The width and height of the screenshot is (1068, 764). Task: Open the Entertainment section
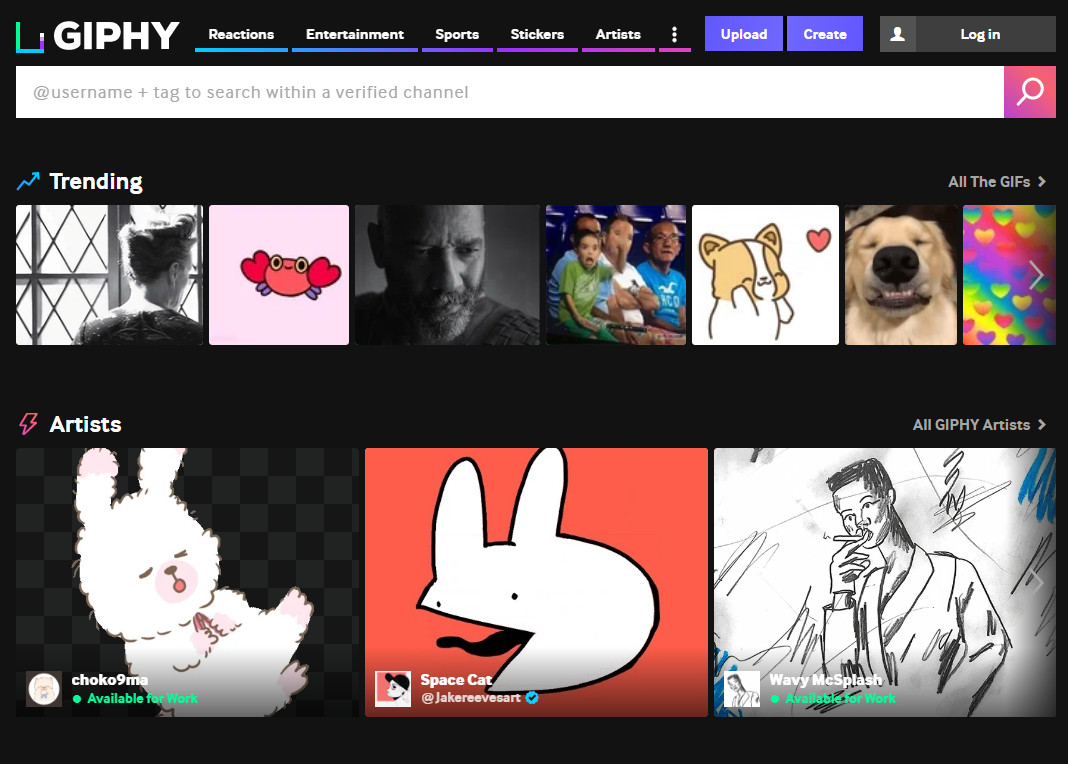click(354, 33)
